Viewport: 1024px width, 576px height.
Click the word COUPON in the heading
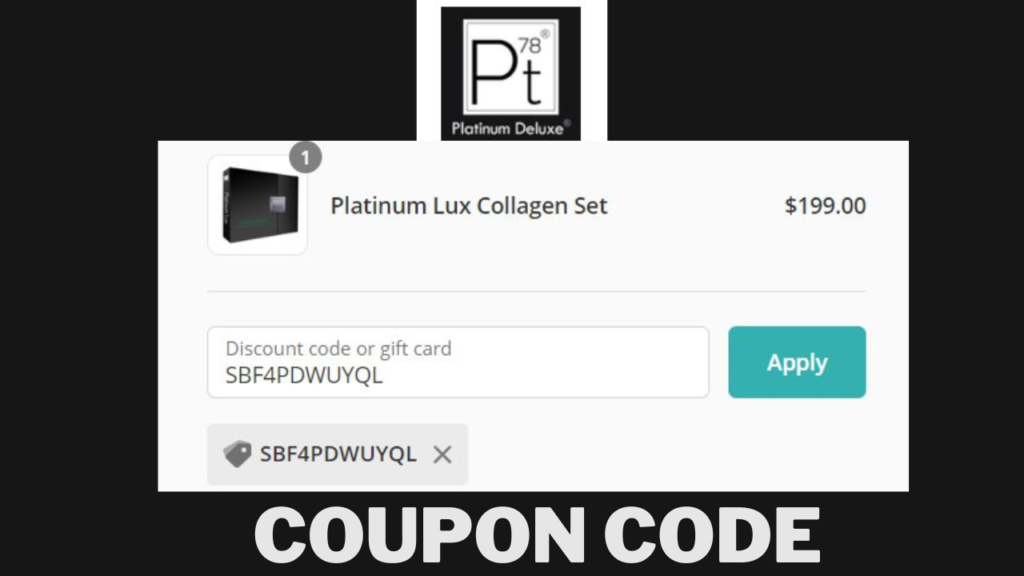420,535
